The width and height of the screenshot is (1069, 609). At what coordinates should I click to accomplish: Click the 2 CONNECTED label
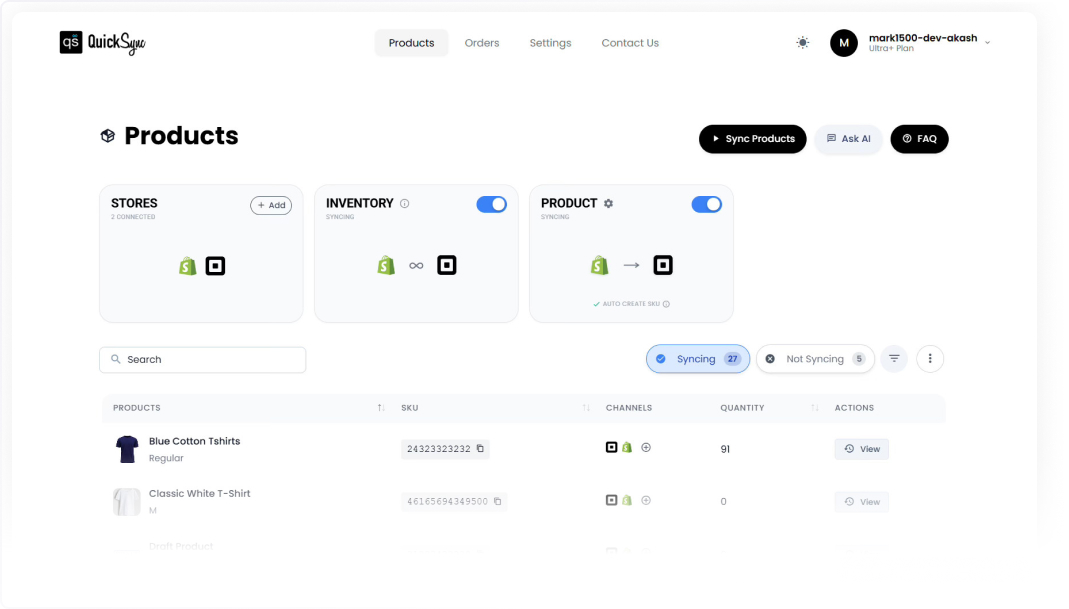pyautogui.click(x=133, y=217)
